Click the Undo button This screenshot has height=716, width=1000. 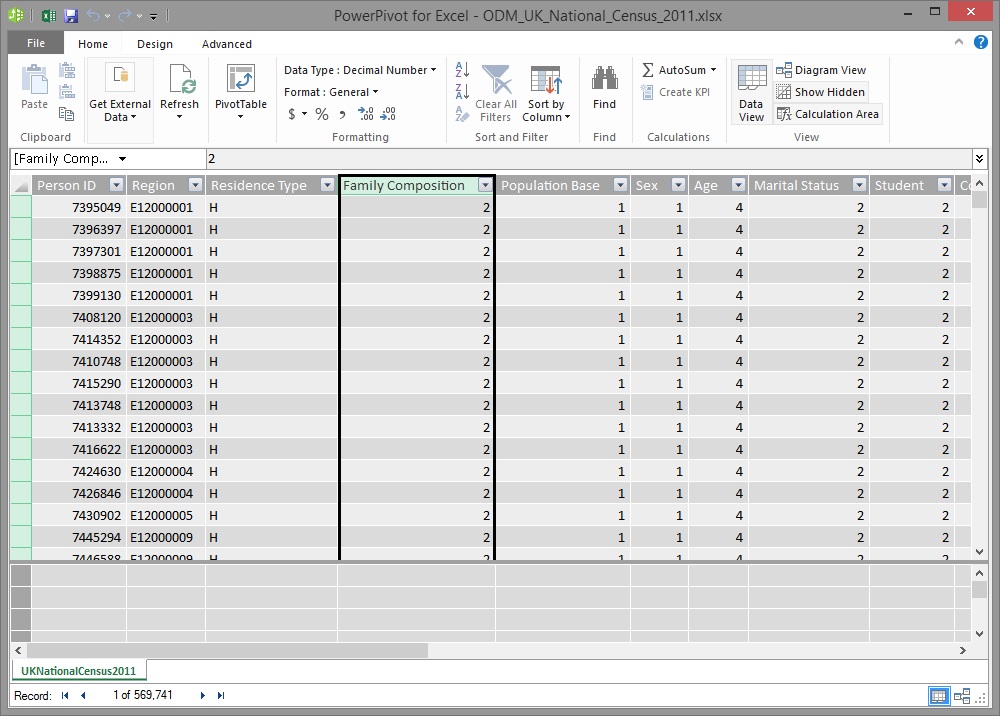click(93, 15)
